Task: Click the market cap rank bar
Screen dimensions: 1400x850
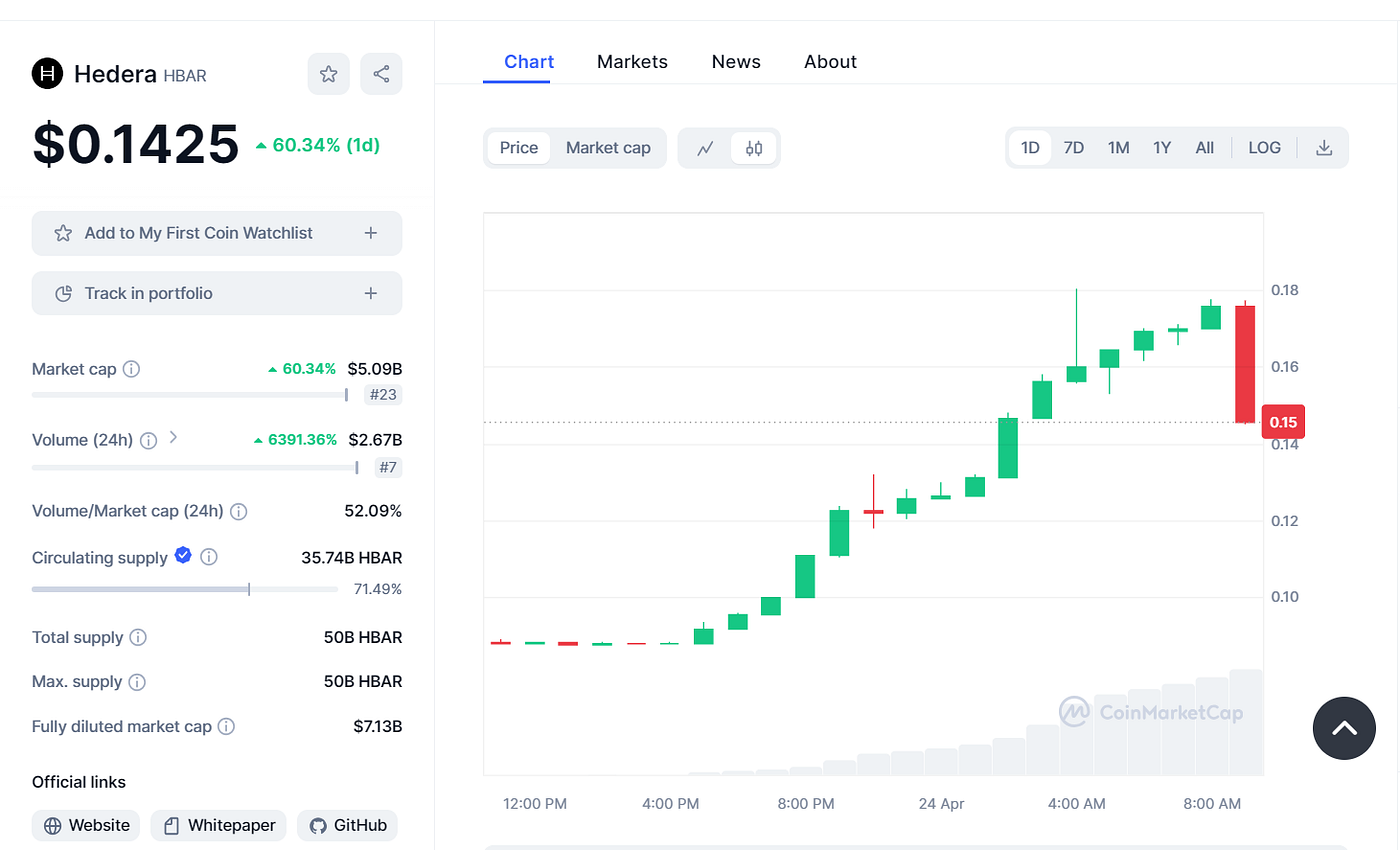Action: pos(190,395)
